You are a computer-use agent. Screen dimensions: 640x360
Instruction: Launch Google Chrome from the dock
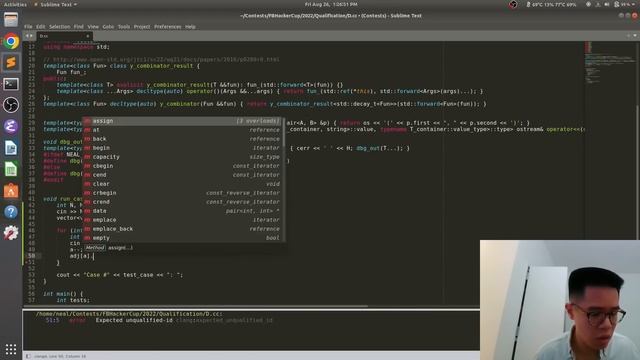[11, 41]
